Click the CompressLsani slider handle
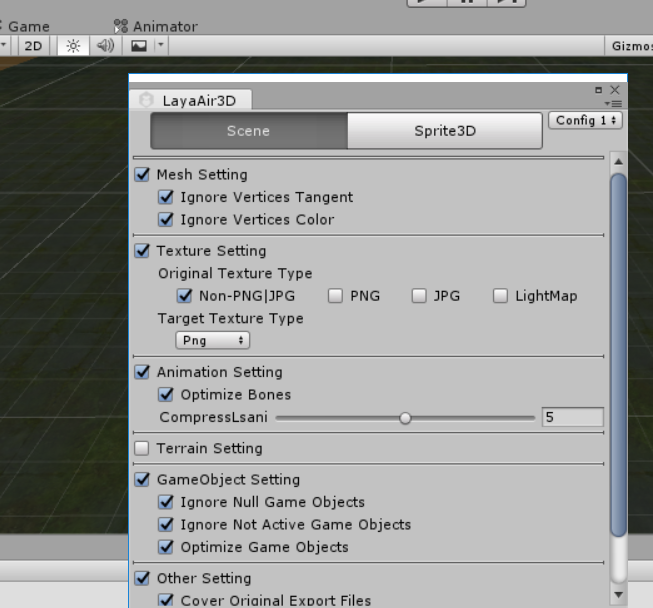The height and width of the screenshot is (608, 653). pyautogui.click(x=405, y=418)
